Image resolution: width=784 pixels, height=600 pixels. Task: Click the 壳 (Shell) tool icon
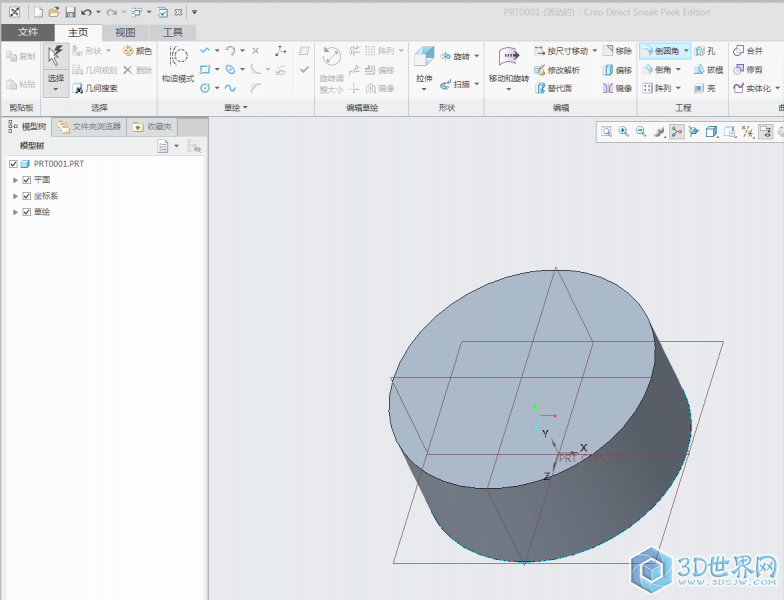point(705,88)
